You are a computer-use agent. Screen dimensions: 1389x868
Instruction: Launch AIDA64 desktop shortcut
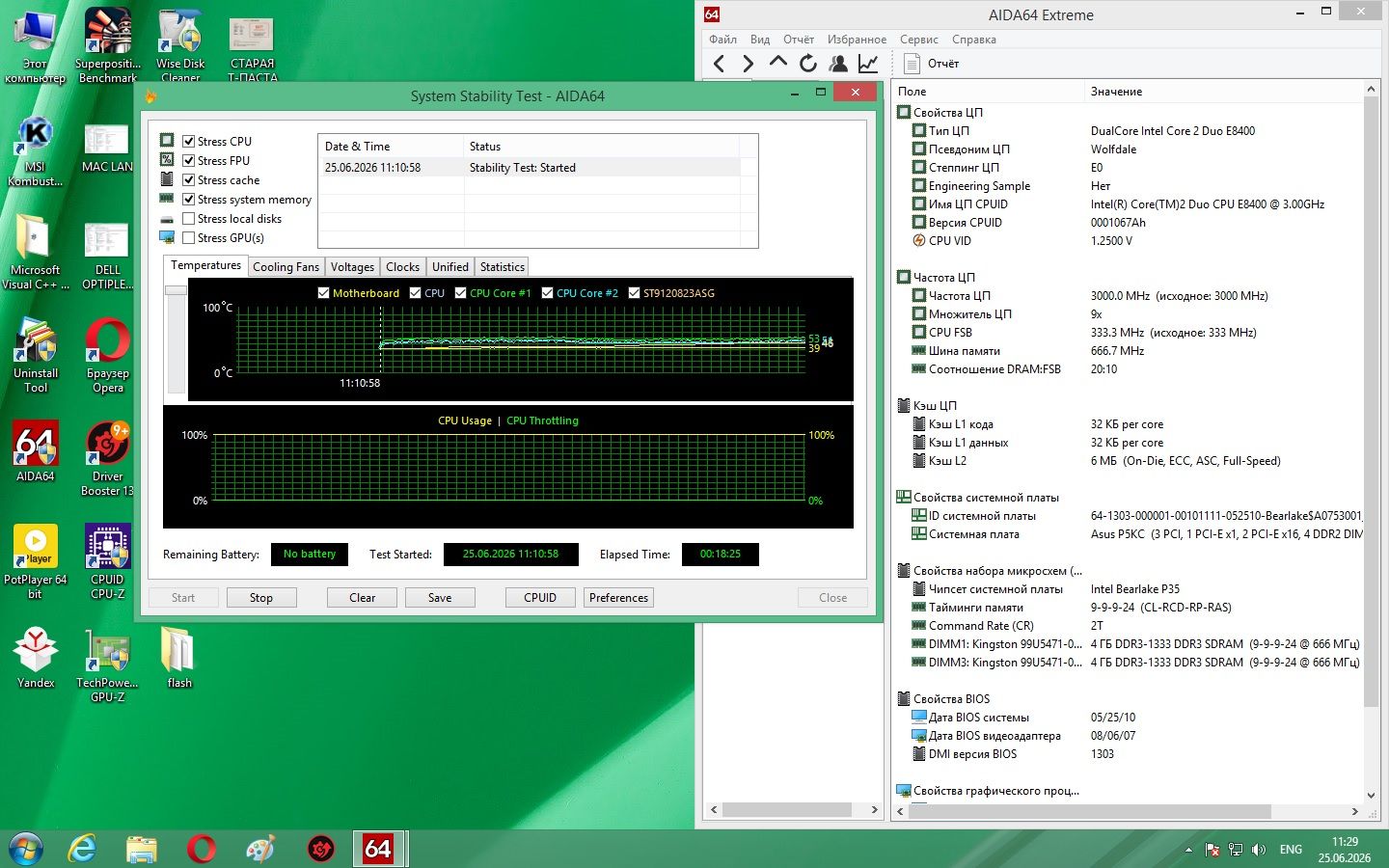[x=36, y=450]
